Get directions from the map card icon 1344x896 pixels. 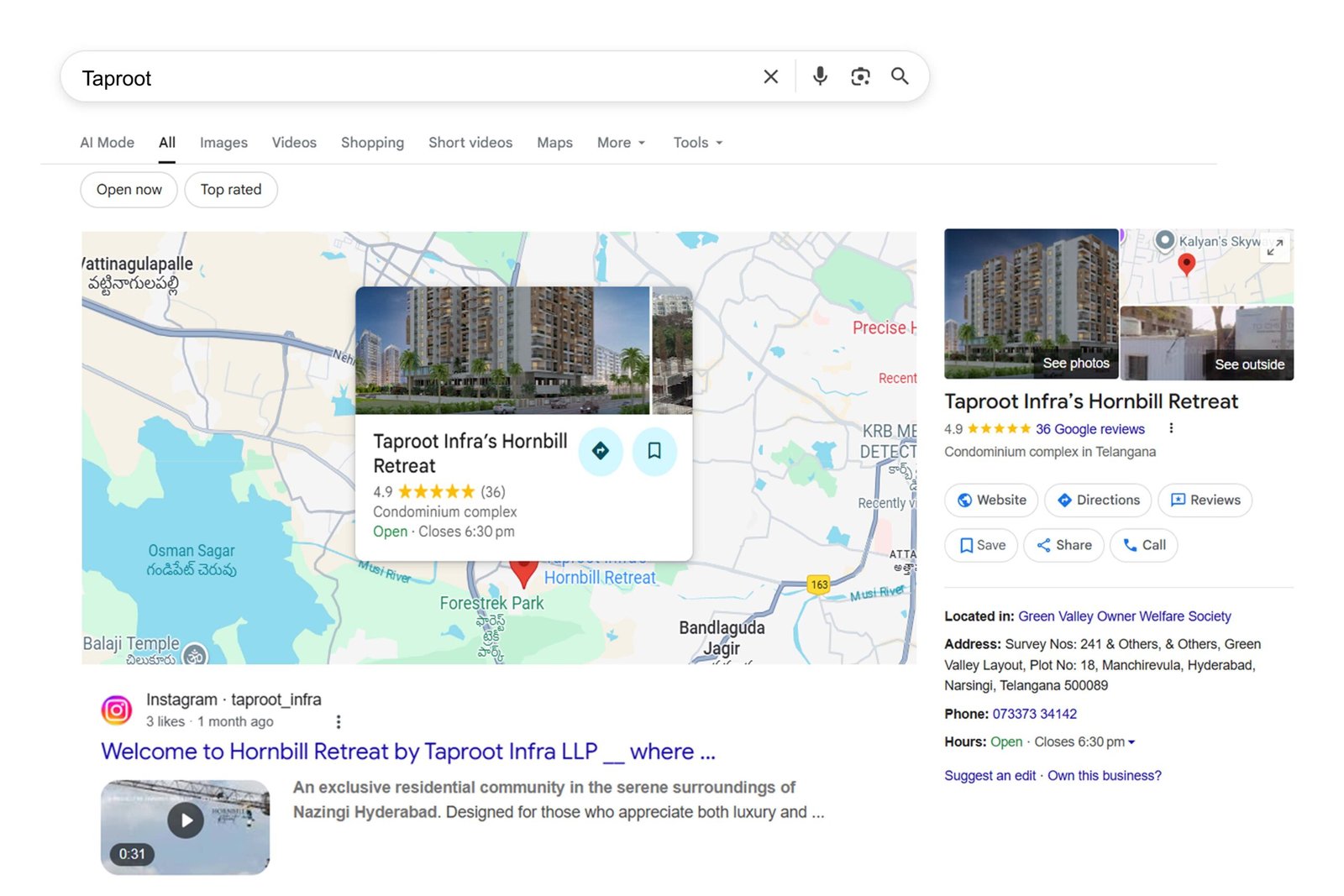[601, 451]
